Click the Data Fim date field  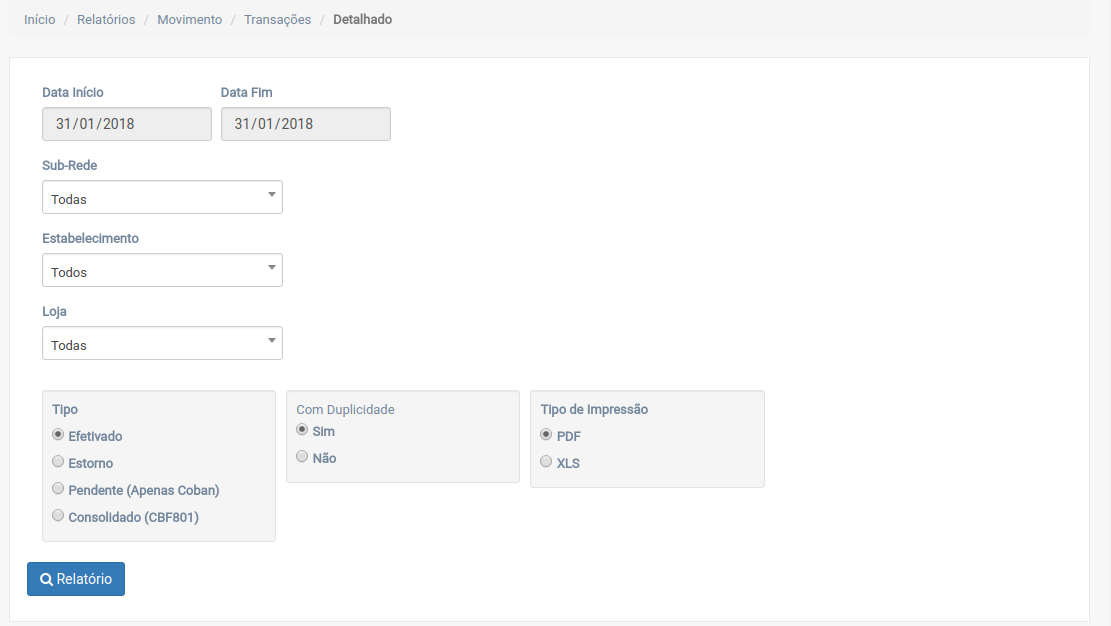pyautogui.click(x=305, y=124)
